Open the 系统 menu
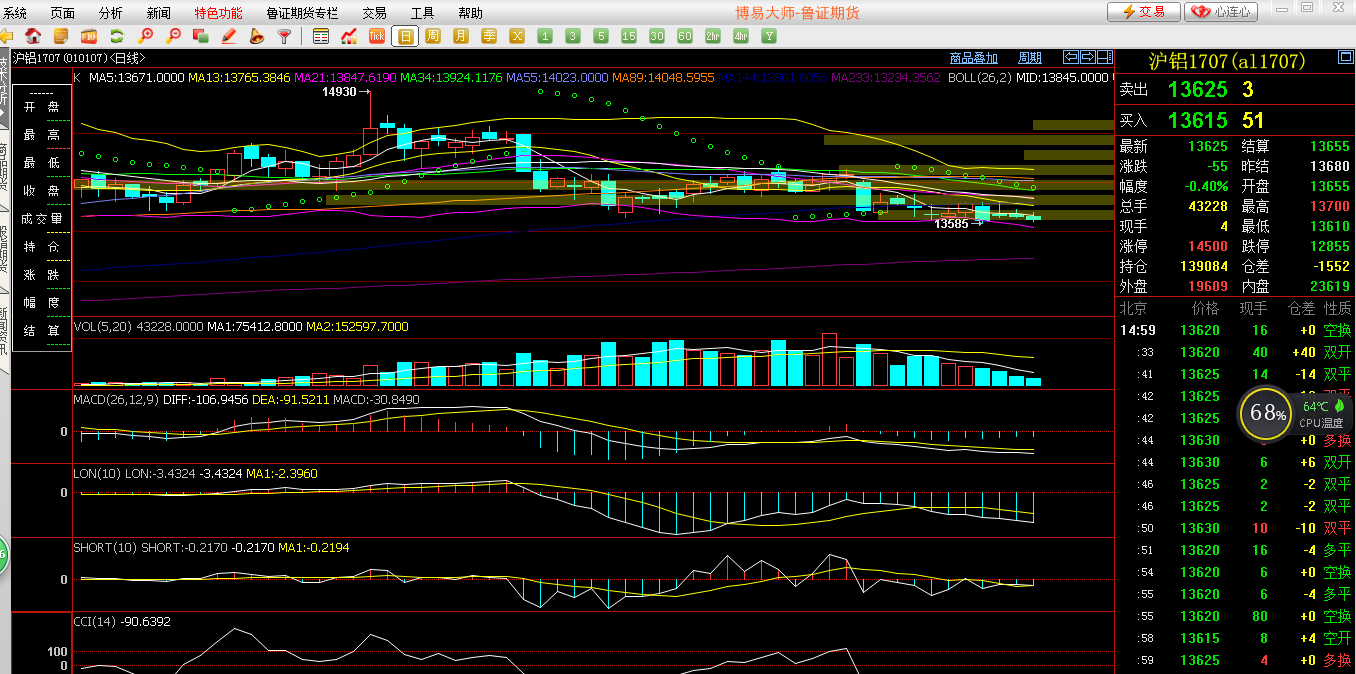Viewport: 1356px width, 674px height. [x=15, y=13]
